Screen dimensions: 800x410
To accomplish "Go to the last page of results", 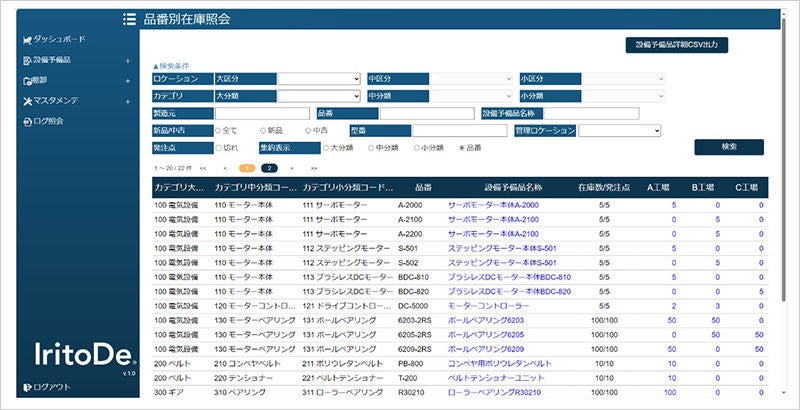I will coord(314,169).
